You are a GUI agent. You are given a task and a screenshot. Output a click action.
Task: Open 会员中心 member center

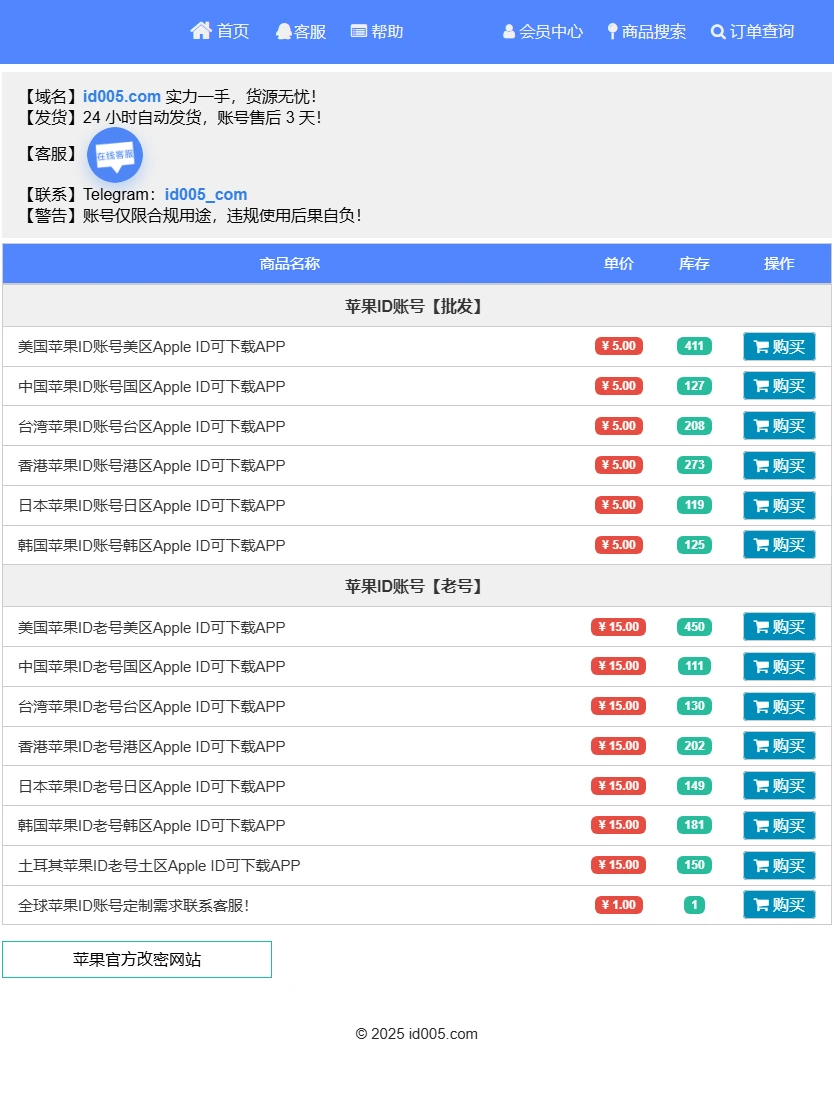[x=543, y=31]
